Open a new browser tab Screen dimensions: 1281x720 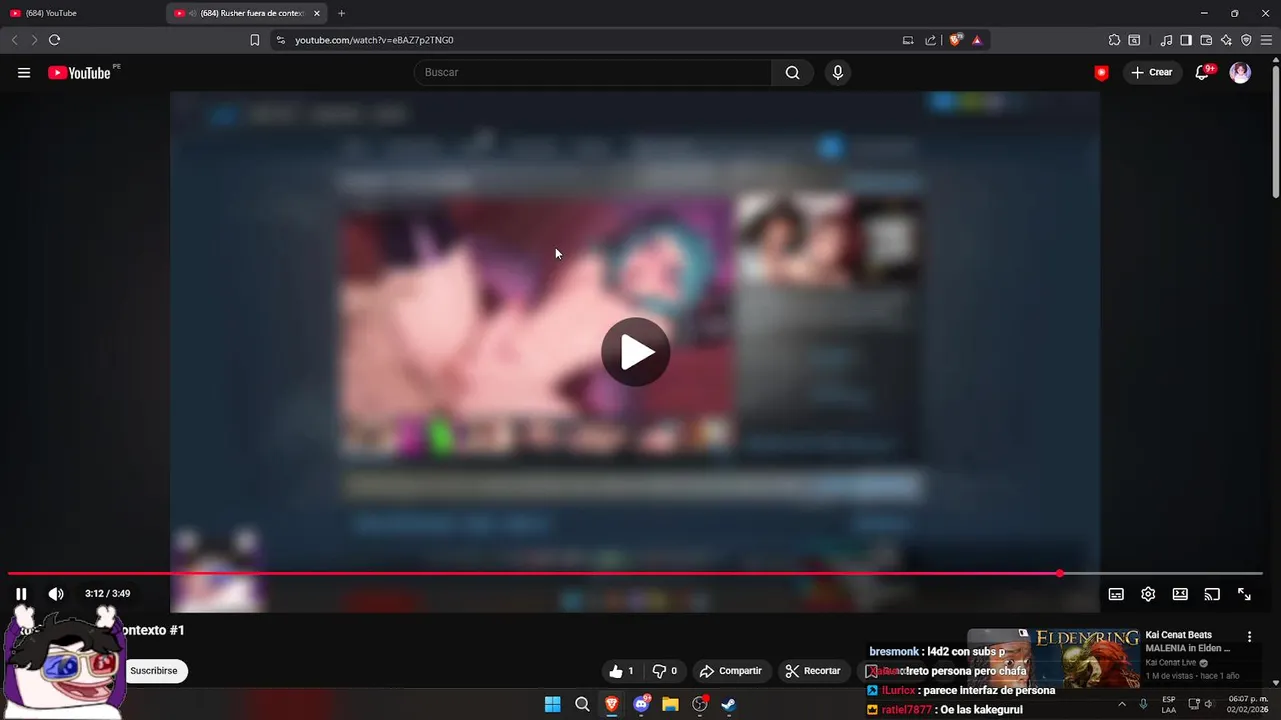pos(342,13)
